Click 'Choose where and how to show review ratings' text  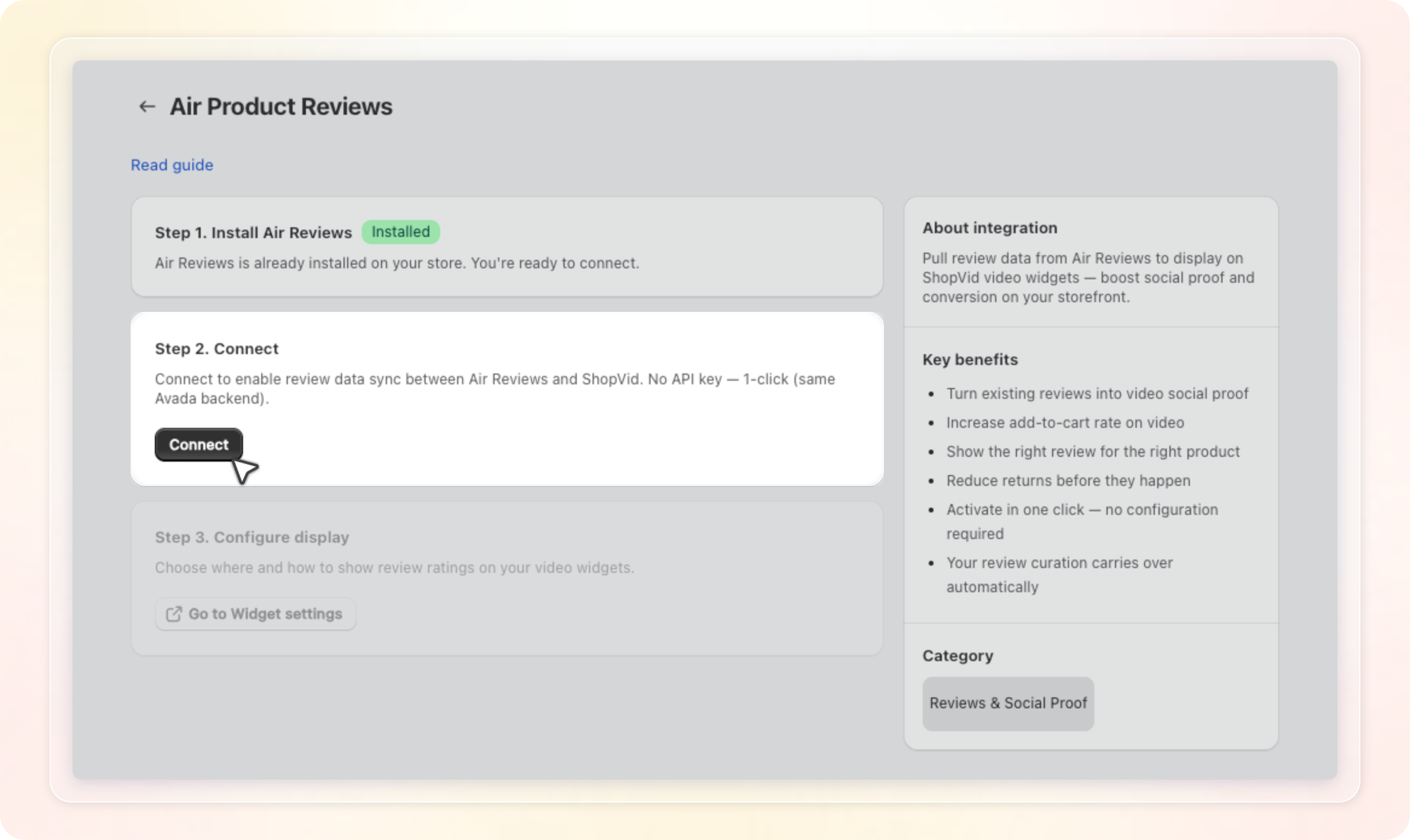[394, 568]
